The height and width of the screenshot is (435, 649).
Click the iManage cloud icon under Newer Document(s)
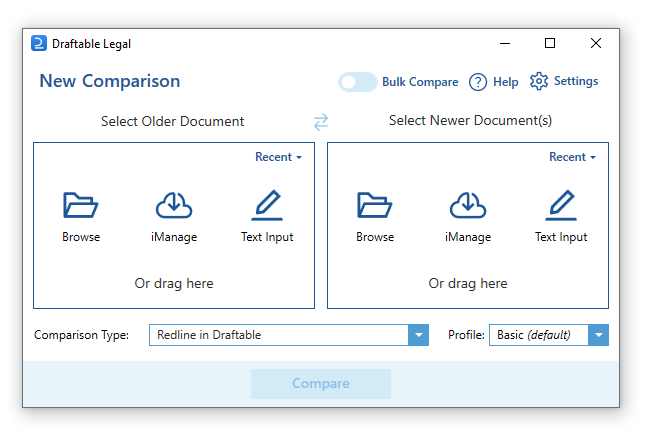coord(468,205)
